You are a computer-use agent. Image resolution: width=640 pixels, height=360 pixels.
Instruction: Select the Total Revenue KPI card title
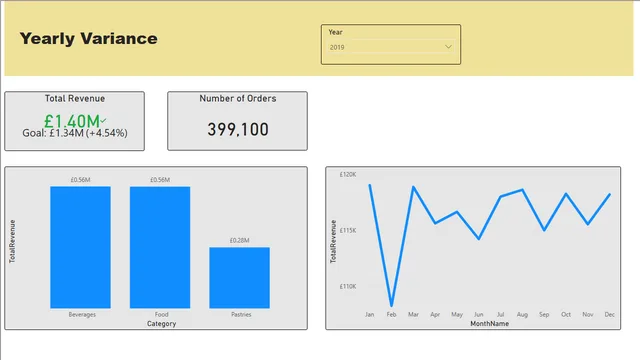tap(75, 98)
